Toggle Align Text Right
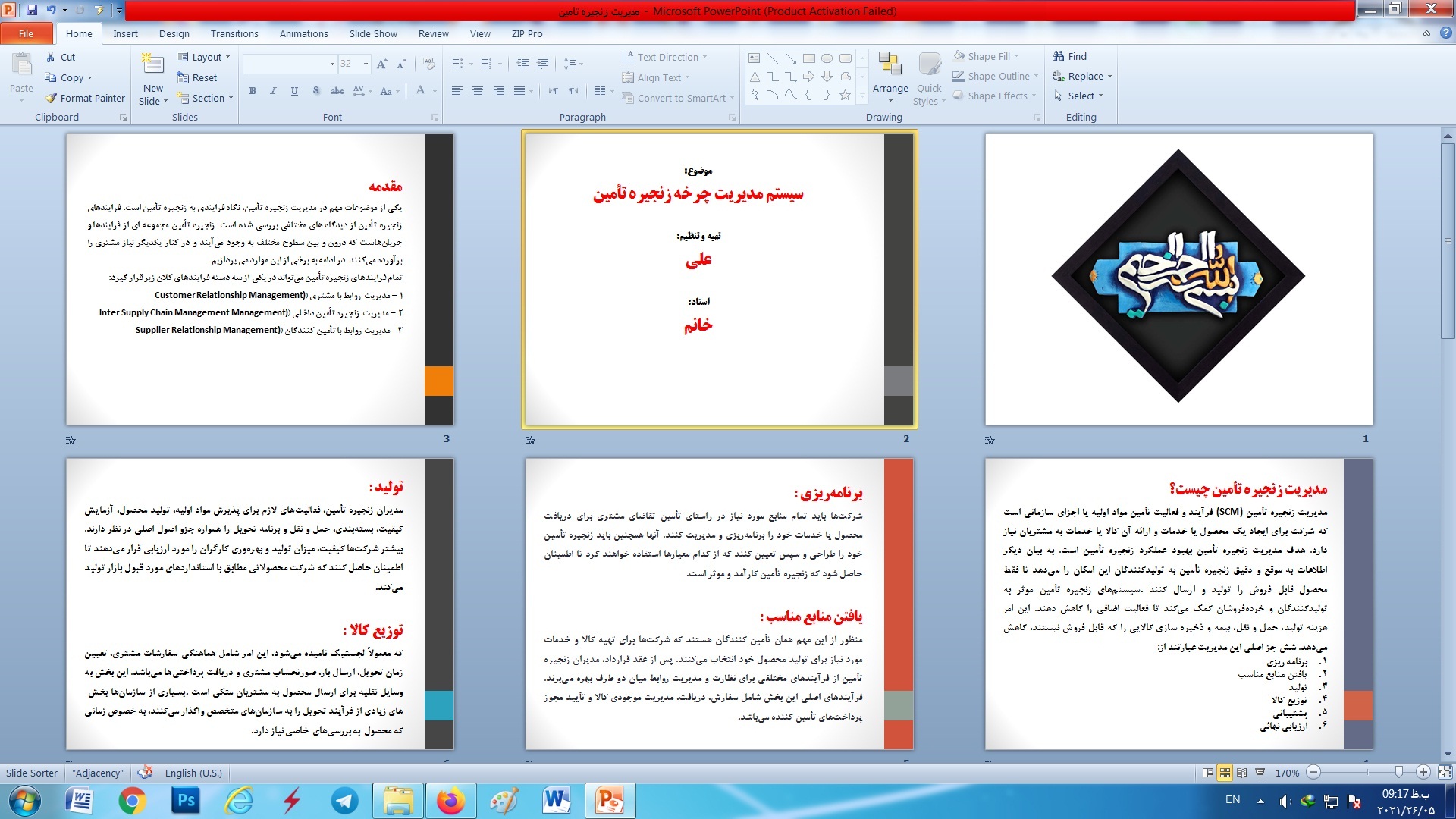Viewport: 1456px width, 819px height. (498, 91)
